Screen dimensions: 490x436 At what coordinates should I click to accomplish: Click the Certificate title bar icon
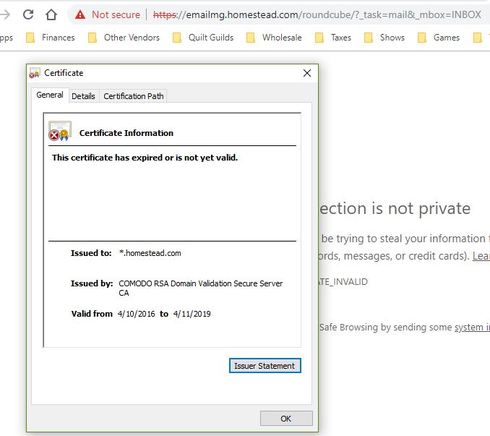coord(34,73)
